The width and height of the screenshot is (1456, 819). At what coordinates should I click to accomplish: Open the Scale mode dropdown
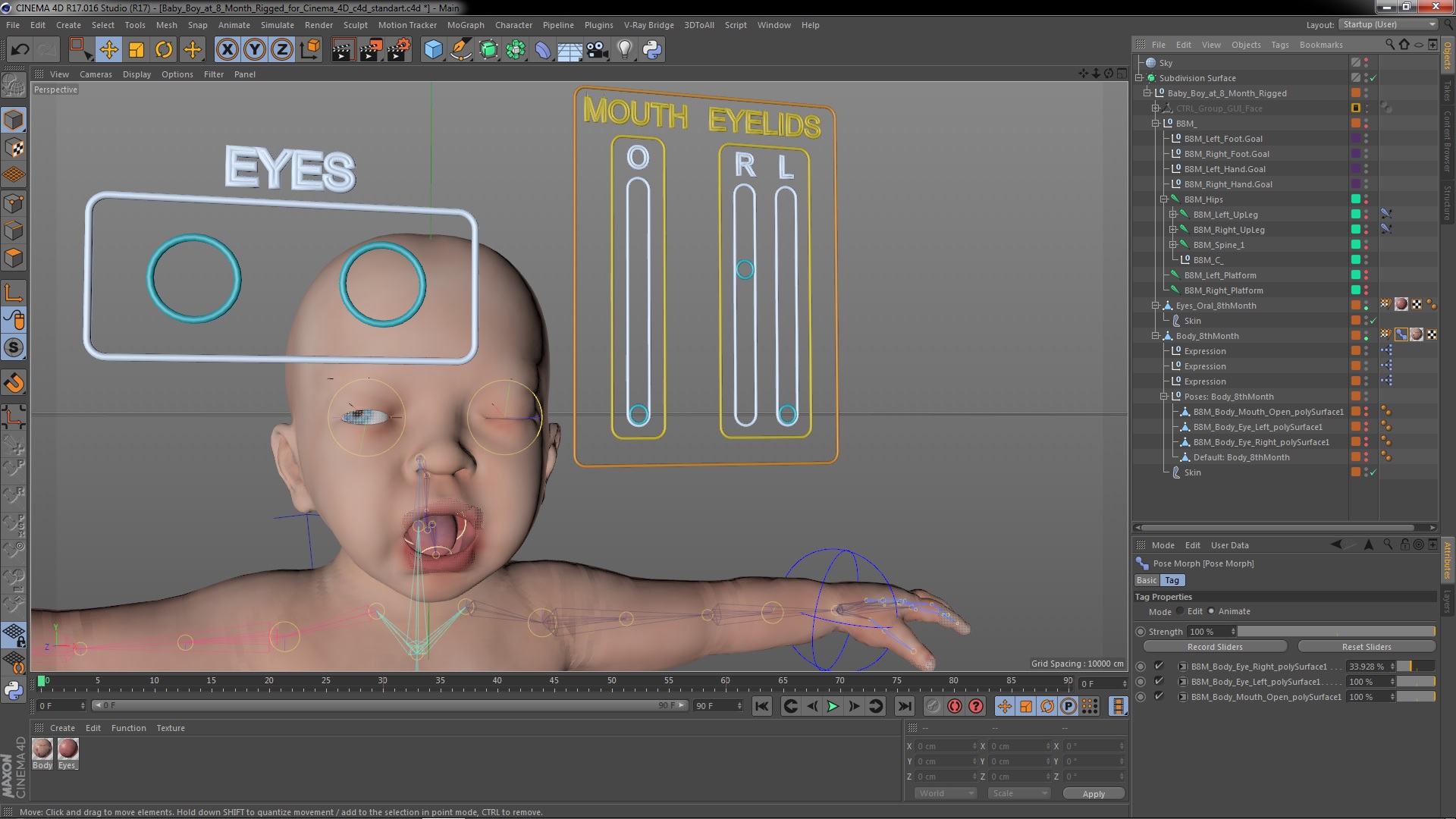(1019, 793)
